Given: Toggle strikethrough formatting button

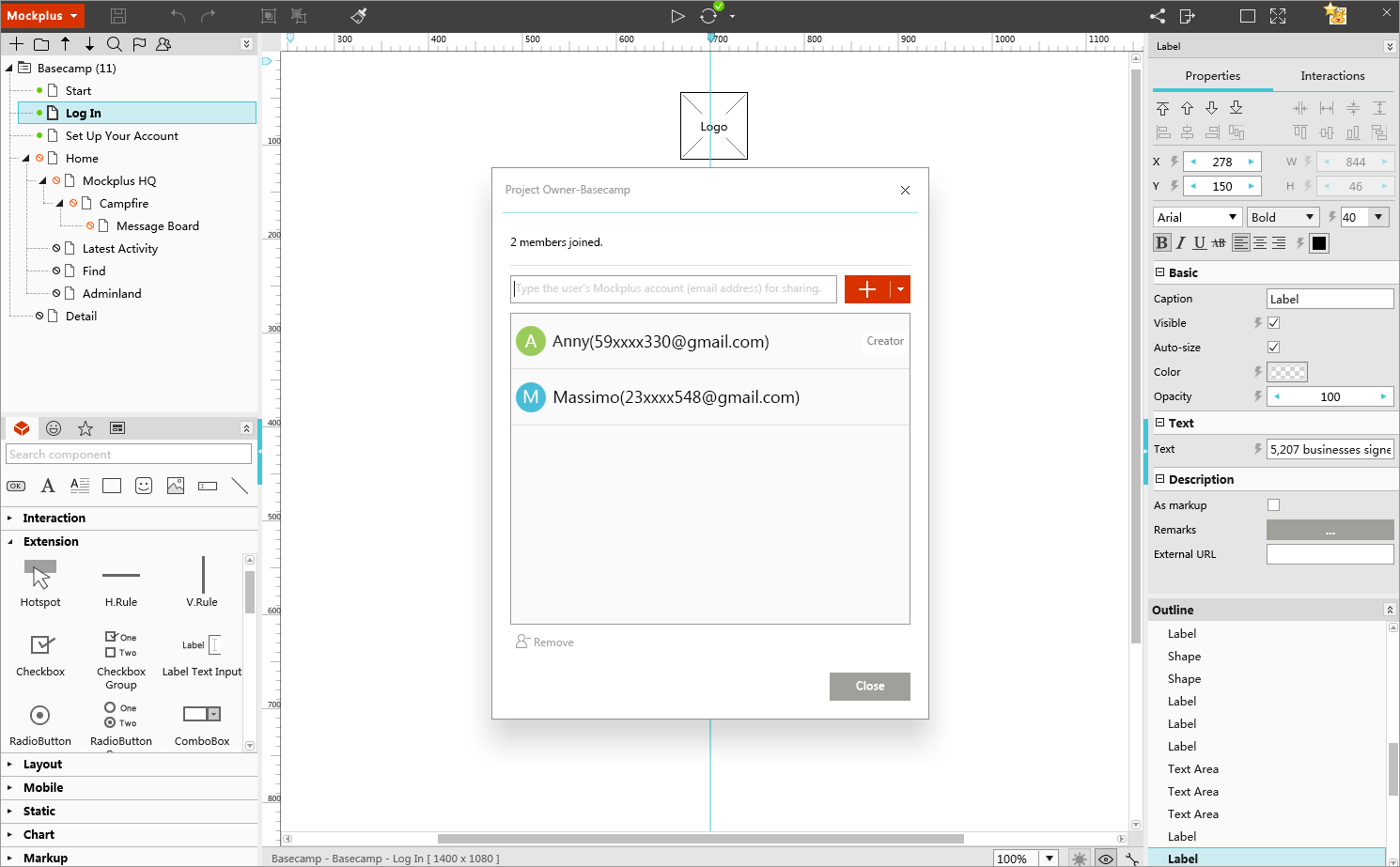Looking at the screenshot, I should (1219, 243).
